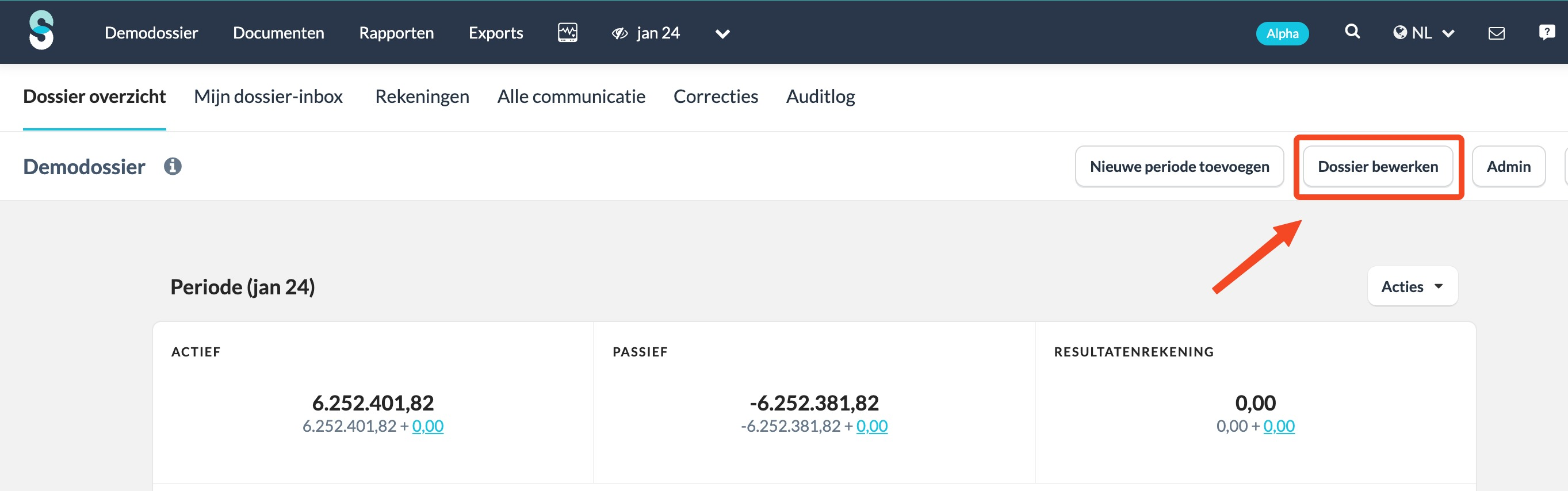Open the envelope messages icon
The height and width of the screenshot is (491, 1568).
[1496, 33]
